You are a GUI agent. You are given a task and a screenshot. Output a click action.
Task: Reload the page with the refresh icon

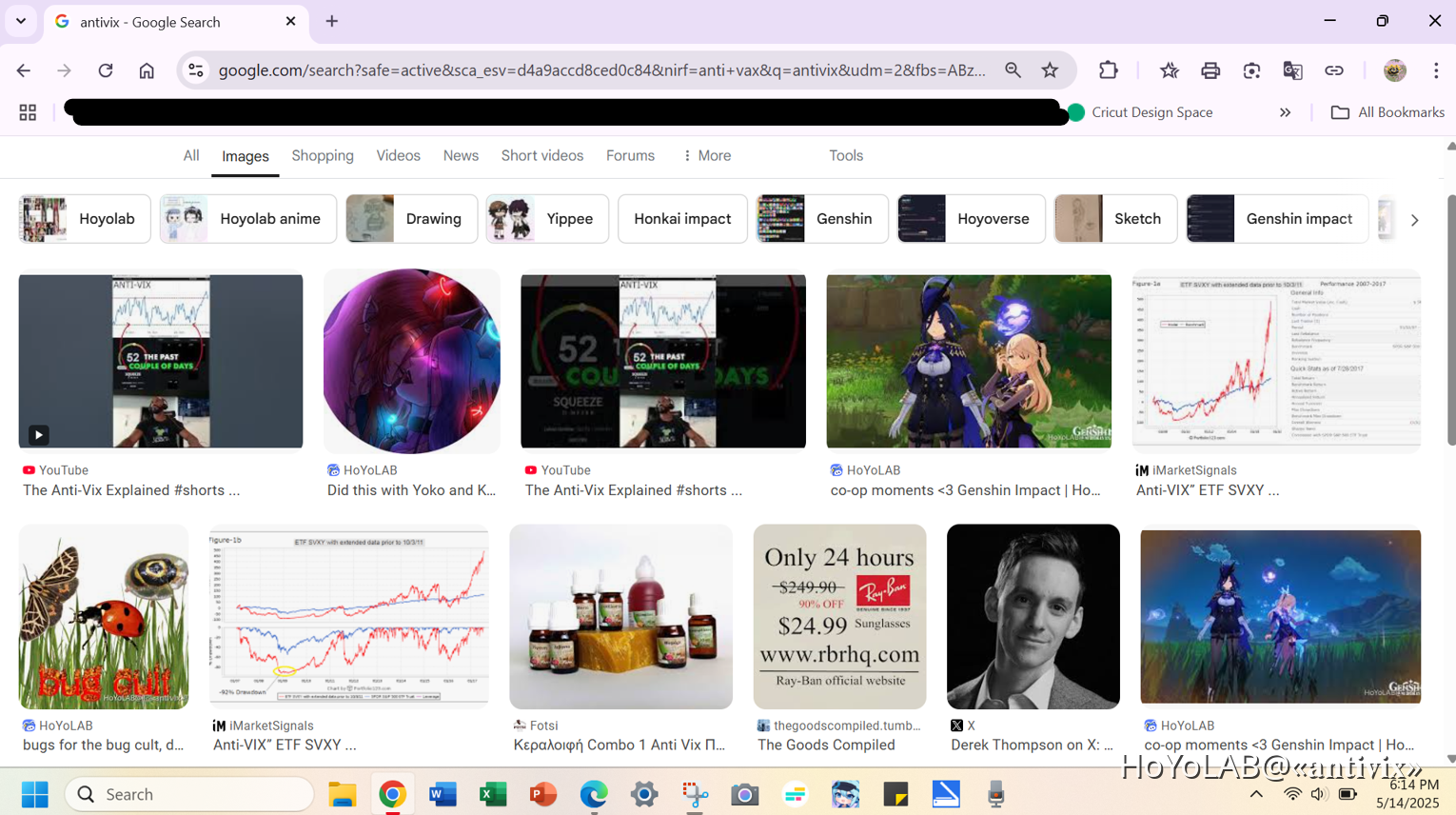tap(106, 70)
